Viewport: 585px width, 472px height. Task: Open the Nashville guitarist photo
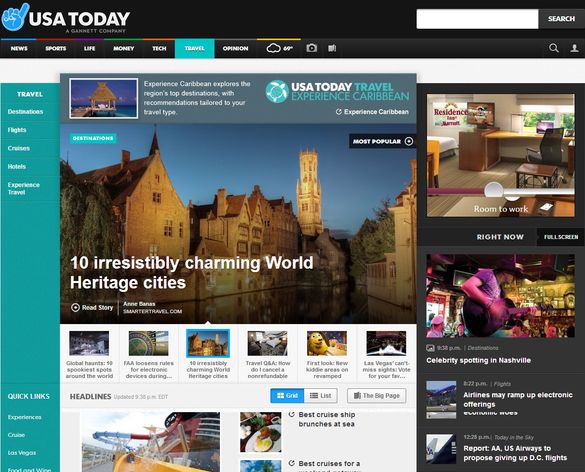500,296
